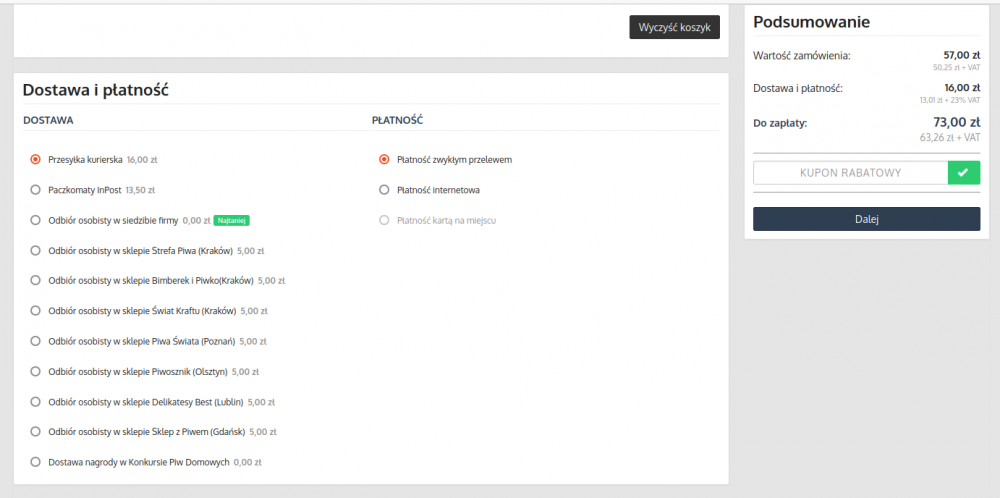Viewport: 1000px width, 498px height.
Task: Click the Dalej button to continue
Action: [866, 219]
